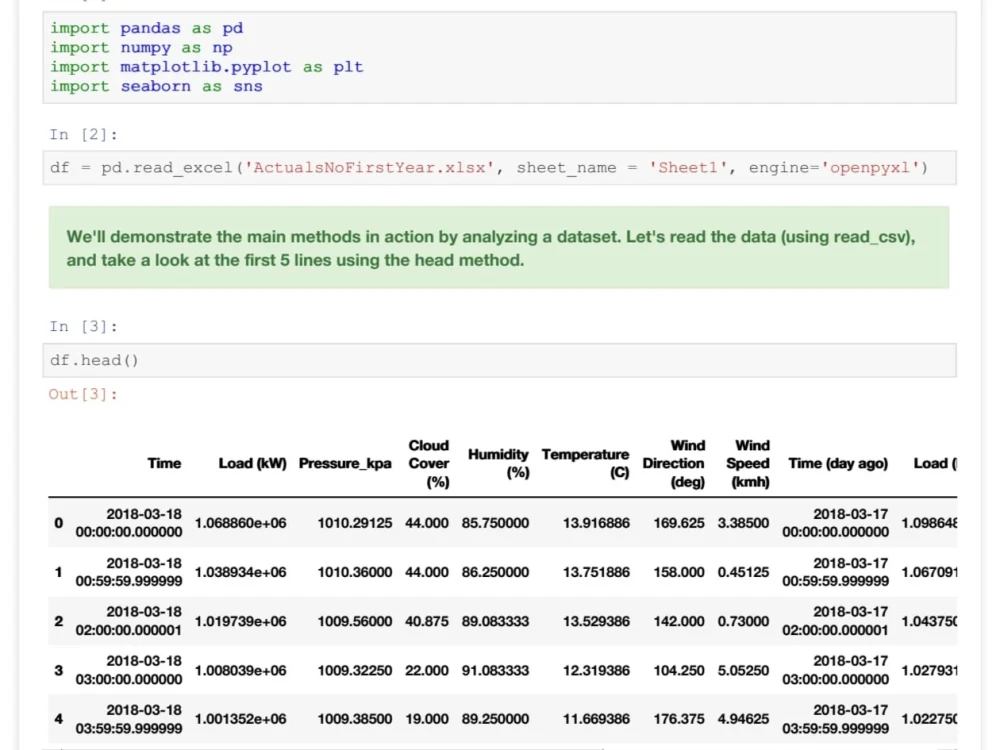
Task: Click wind speed value 0.73000
Action: tap(744, 621)
